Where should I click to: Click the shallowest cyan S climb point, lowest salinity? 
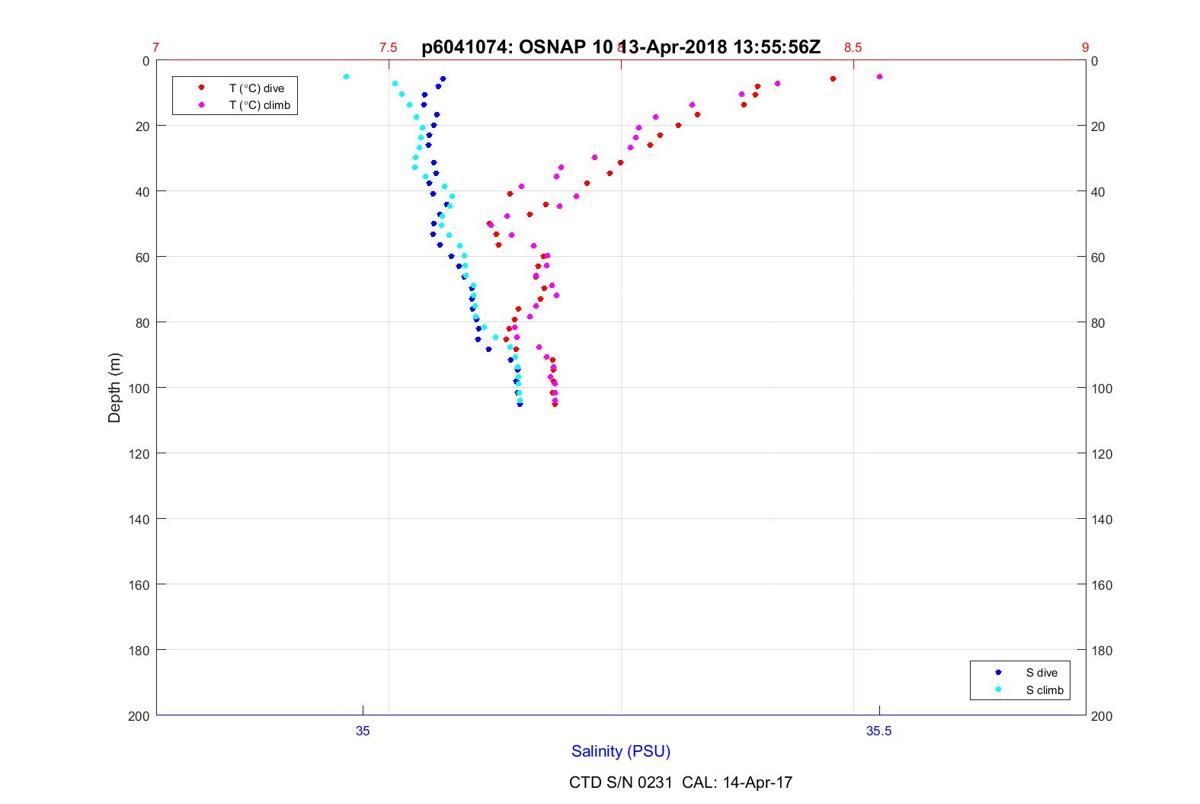pyautogui.click(x=346, y=76)
